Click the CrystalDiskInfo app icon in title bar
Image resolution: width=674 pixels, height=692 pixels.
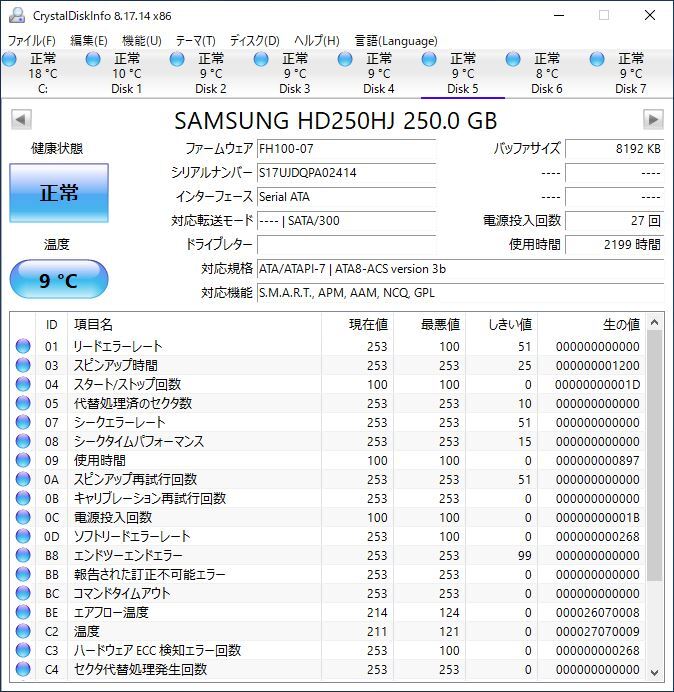pos(17,15)
